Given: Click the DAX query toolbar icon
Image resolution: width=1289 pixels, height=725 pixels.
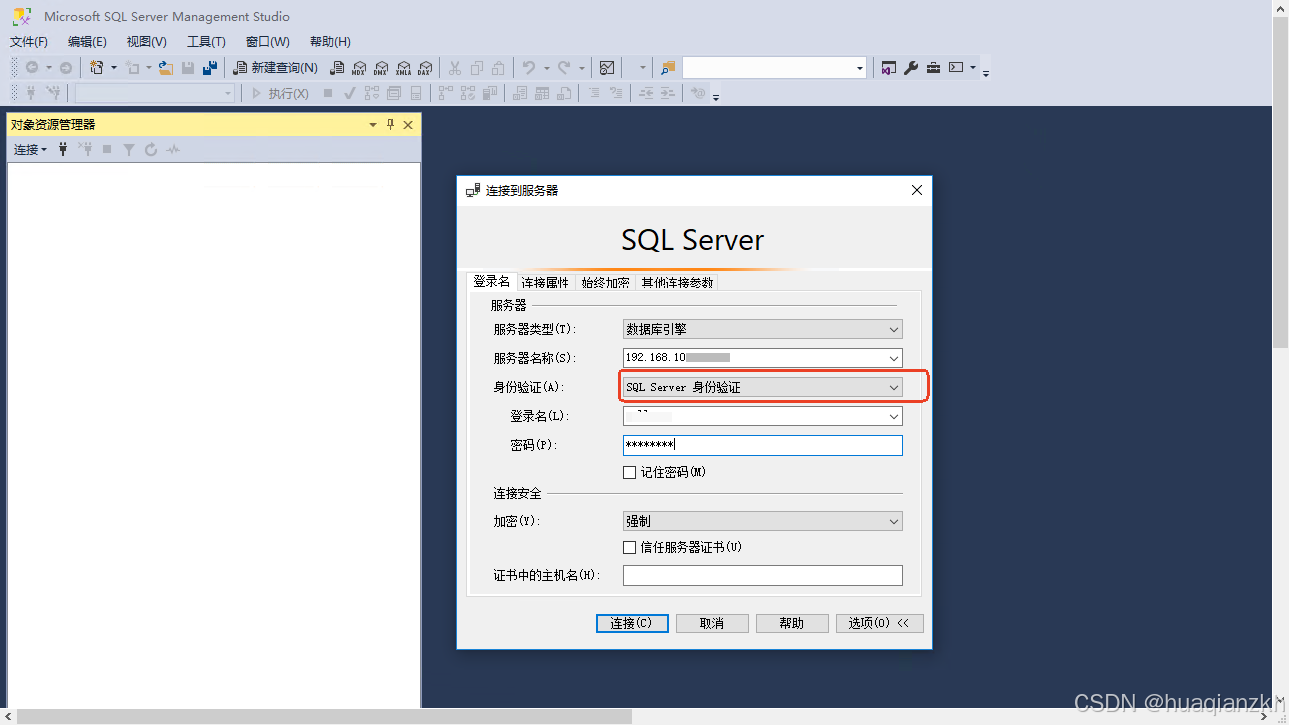Looking at the screenshot, I should click(x=425, y=68).
